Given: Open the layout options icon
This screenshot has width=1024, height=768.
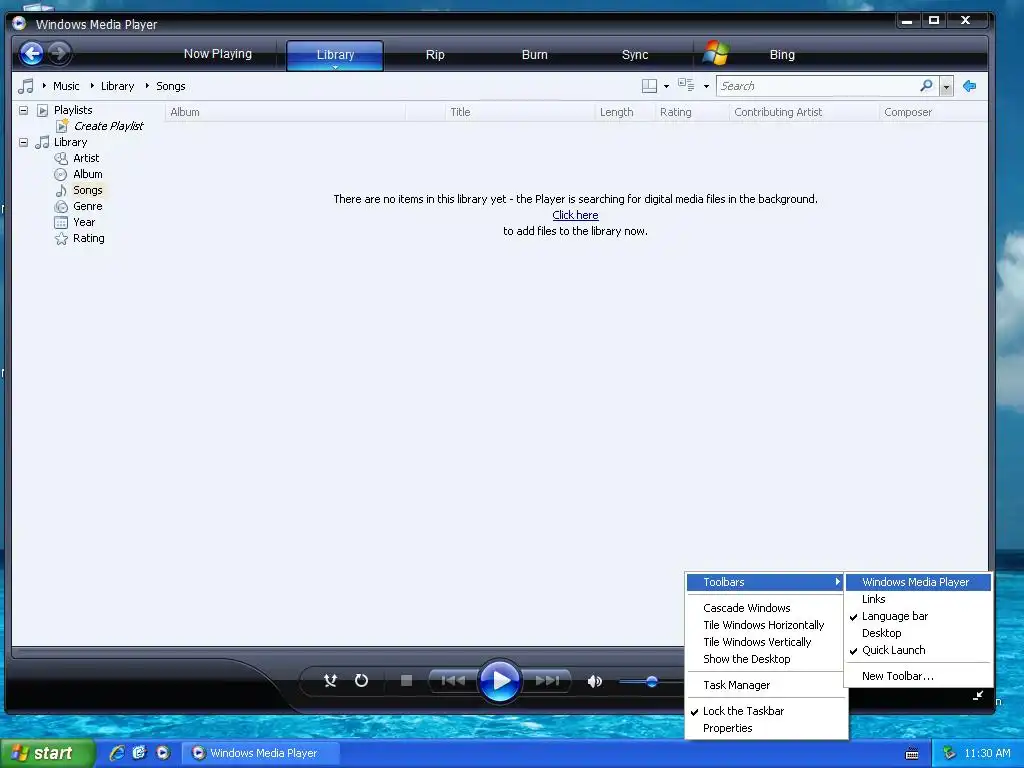Looking at the screenshot, I should [649, 86].
